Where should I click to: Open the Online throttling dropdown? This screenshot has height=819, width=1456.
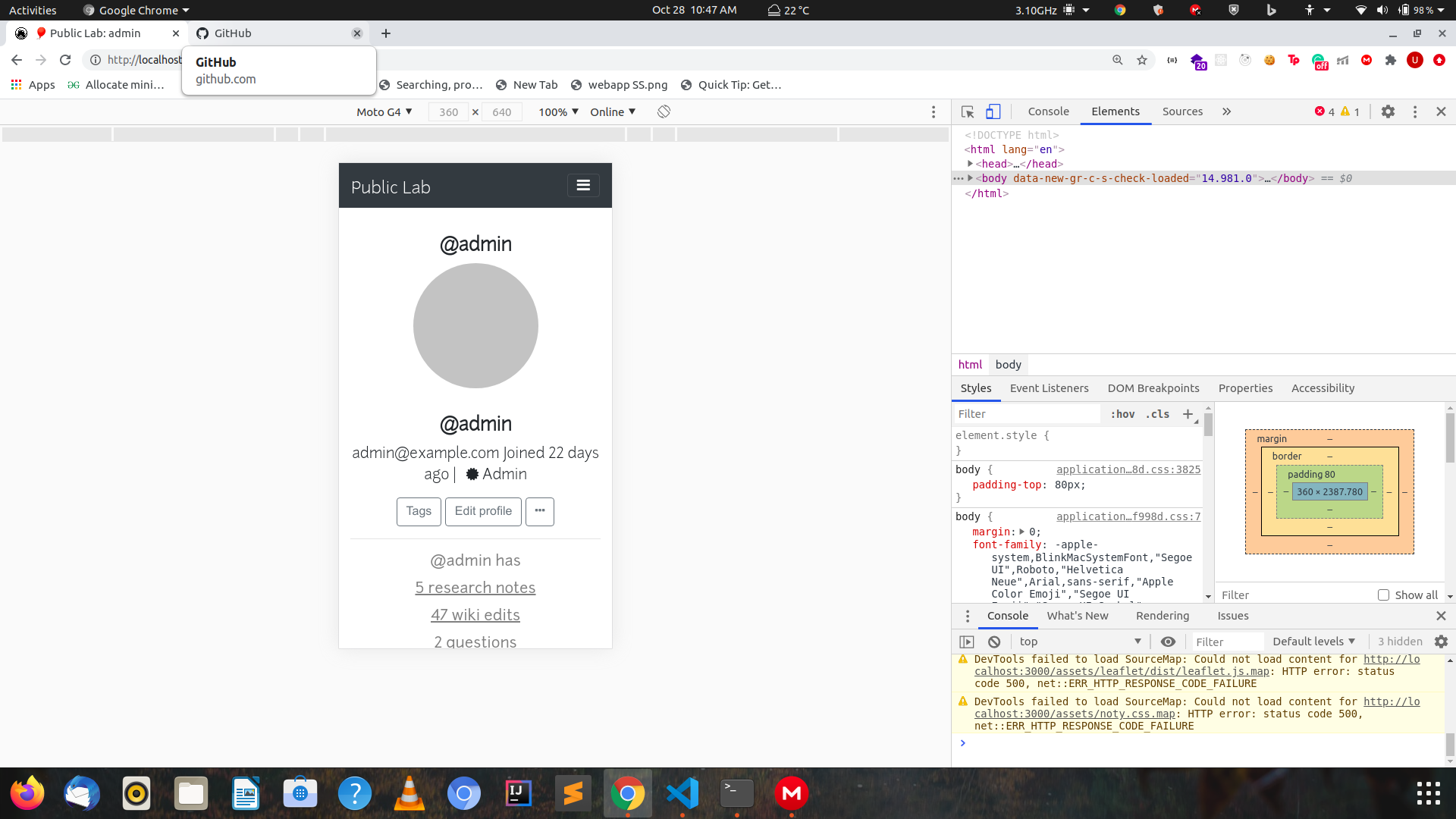pos(613,111)
